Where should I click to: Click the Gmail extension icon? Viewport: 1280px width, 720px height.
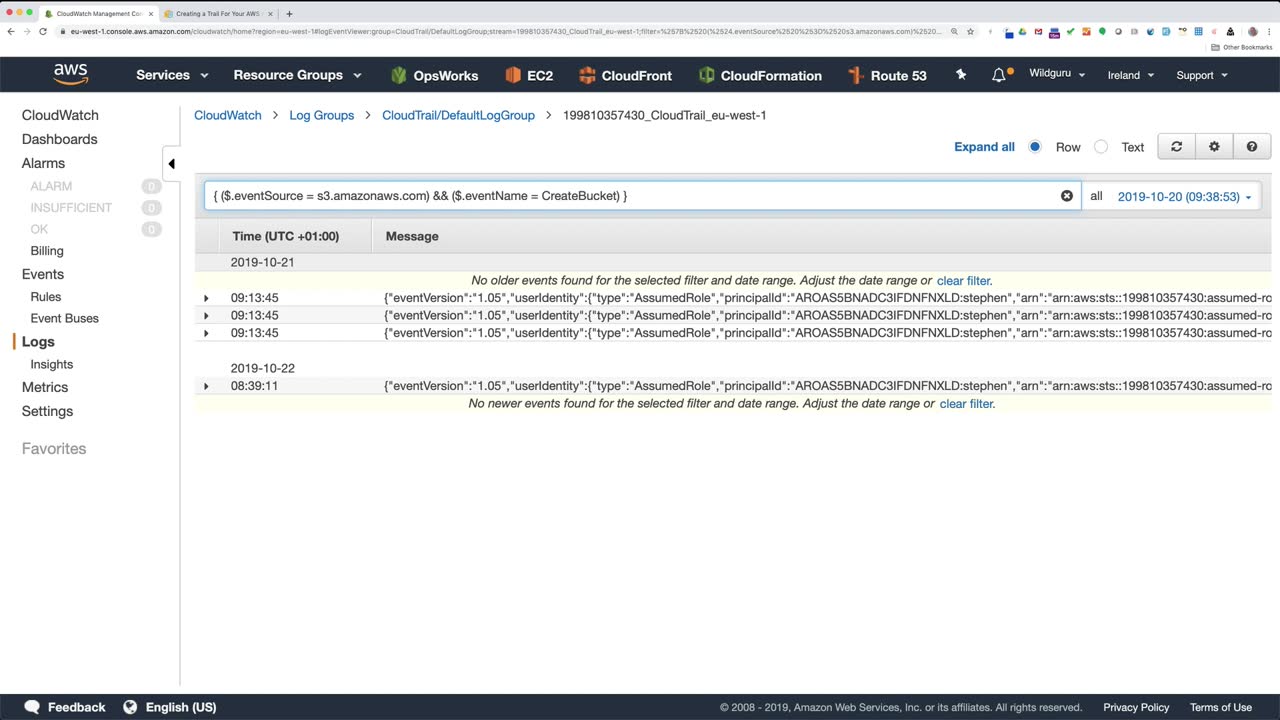click(x=1039, y=31)
